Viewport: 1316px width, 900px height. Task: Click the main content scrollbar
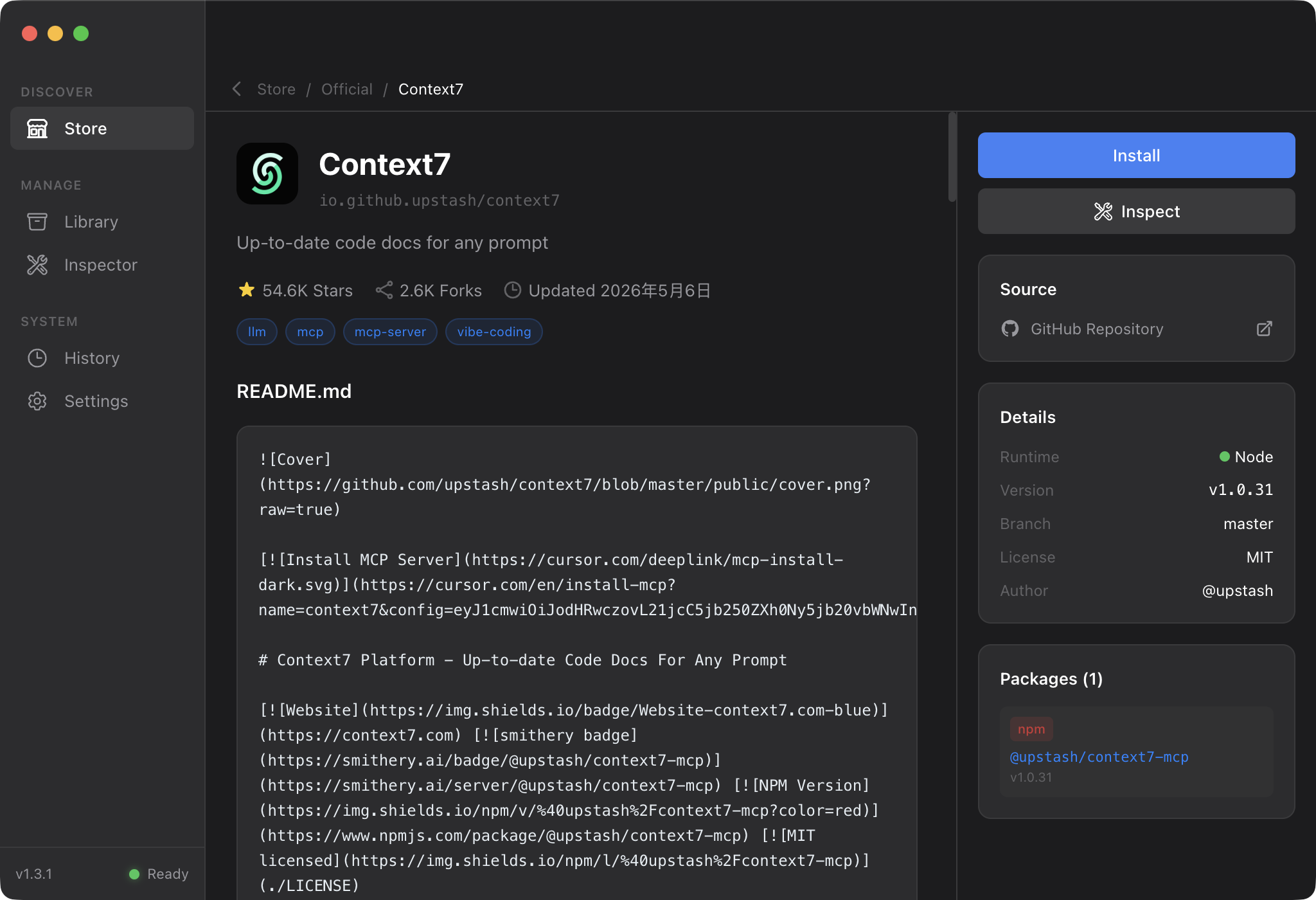point(952,157)
